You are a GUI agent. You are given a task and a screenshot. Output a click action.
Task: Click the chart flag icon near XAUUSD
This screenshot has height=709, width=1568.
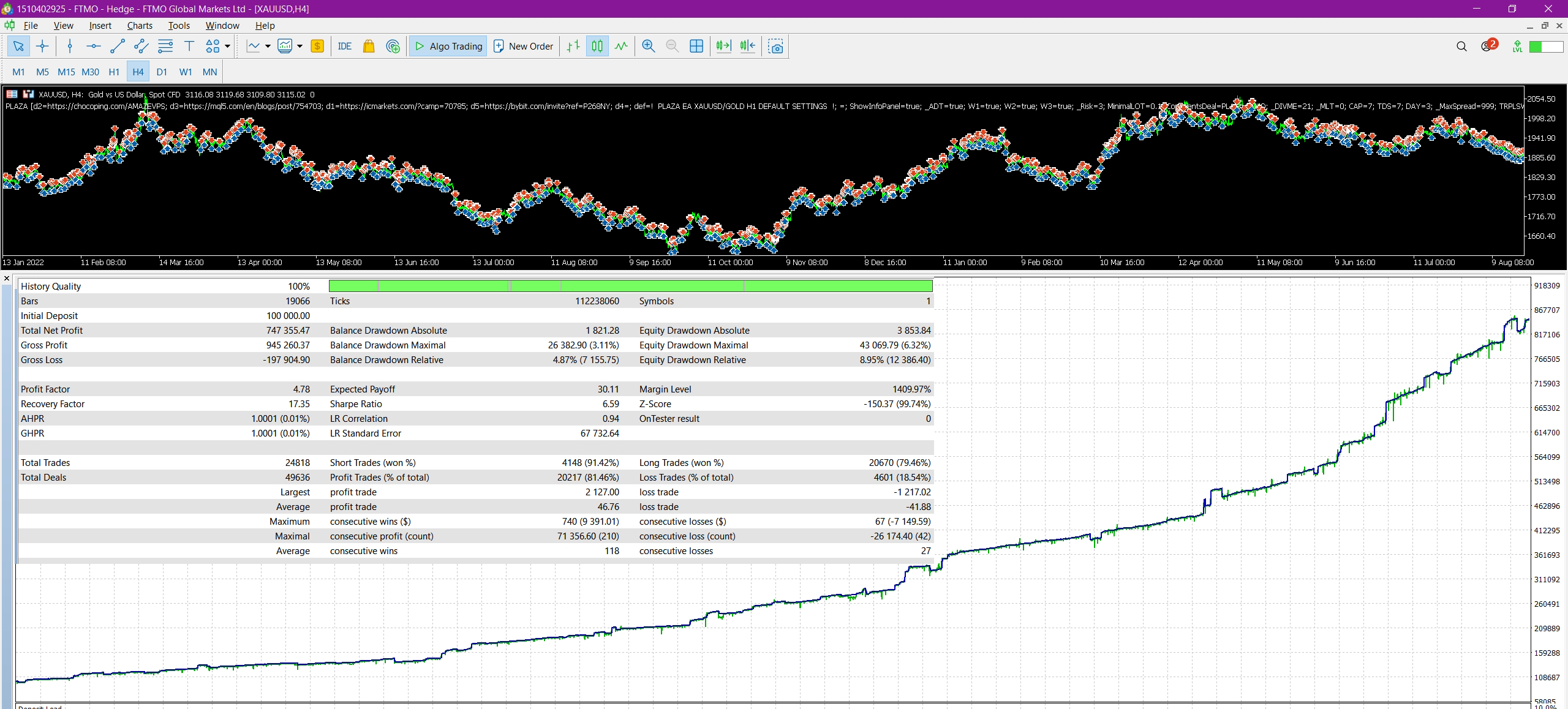click(28, 94)
